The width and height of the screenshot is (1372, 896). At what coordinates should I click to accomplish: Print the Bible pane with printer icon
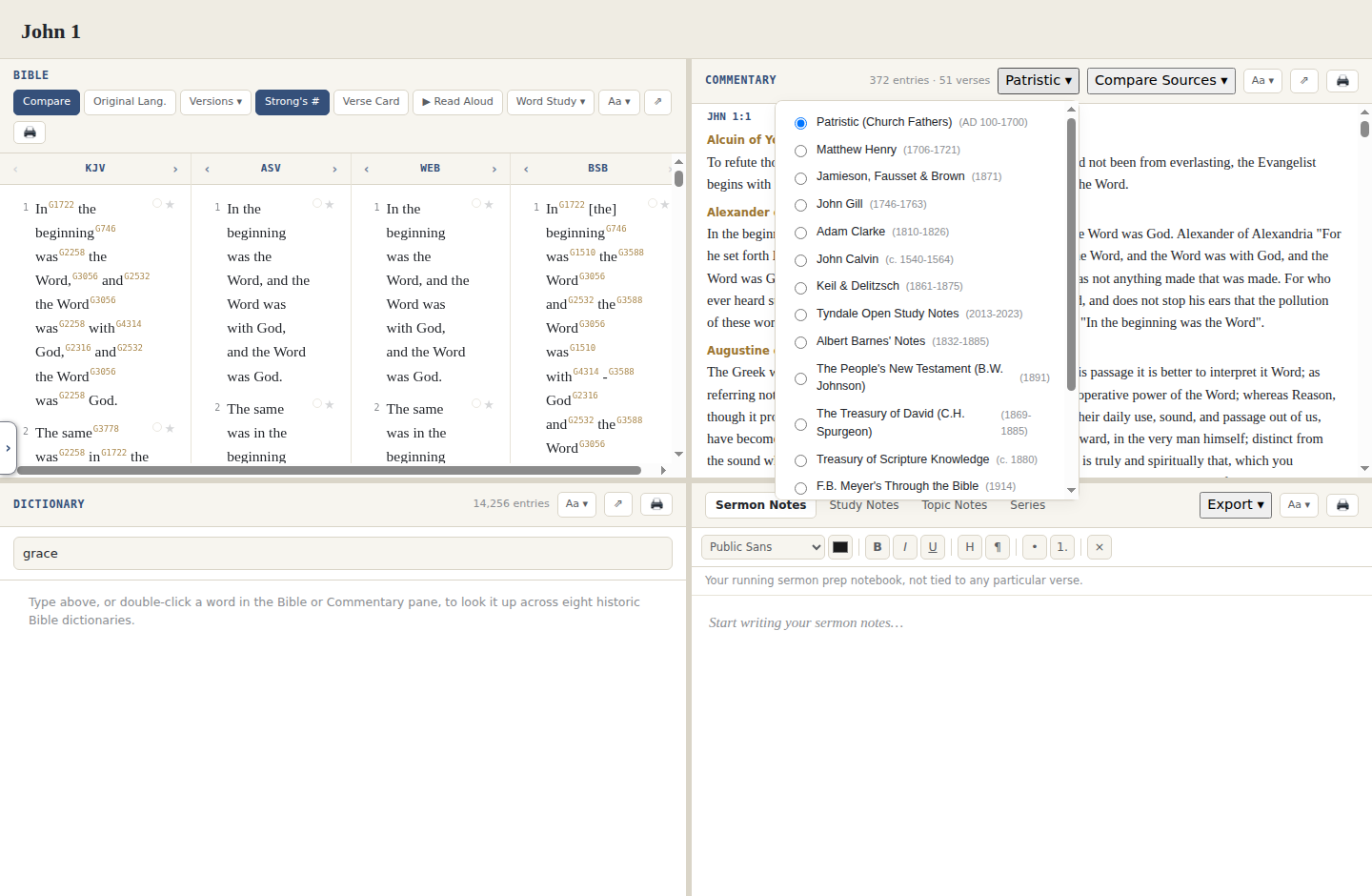30,132
